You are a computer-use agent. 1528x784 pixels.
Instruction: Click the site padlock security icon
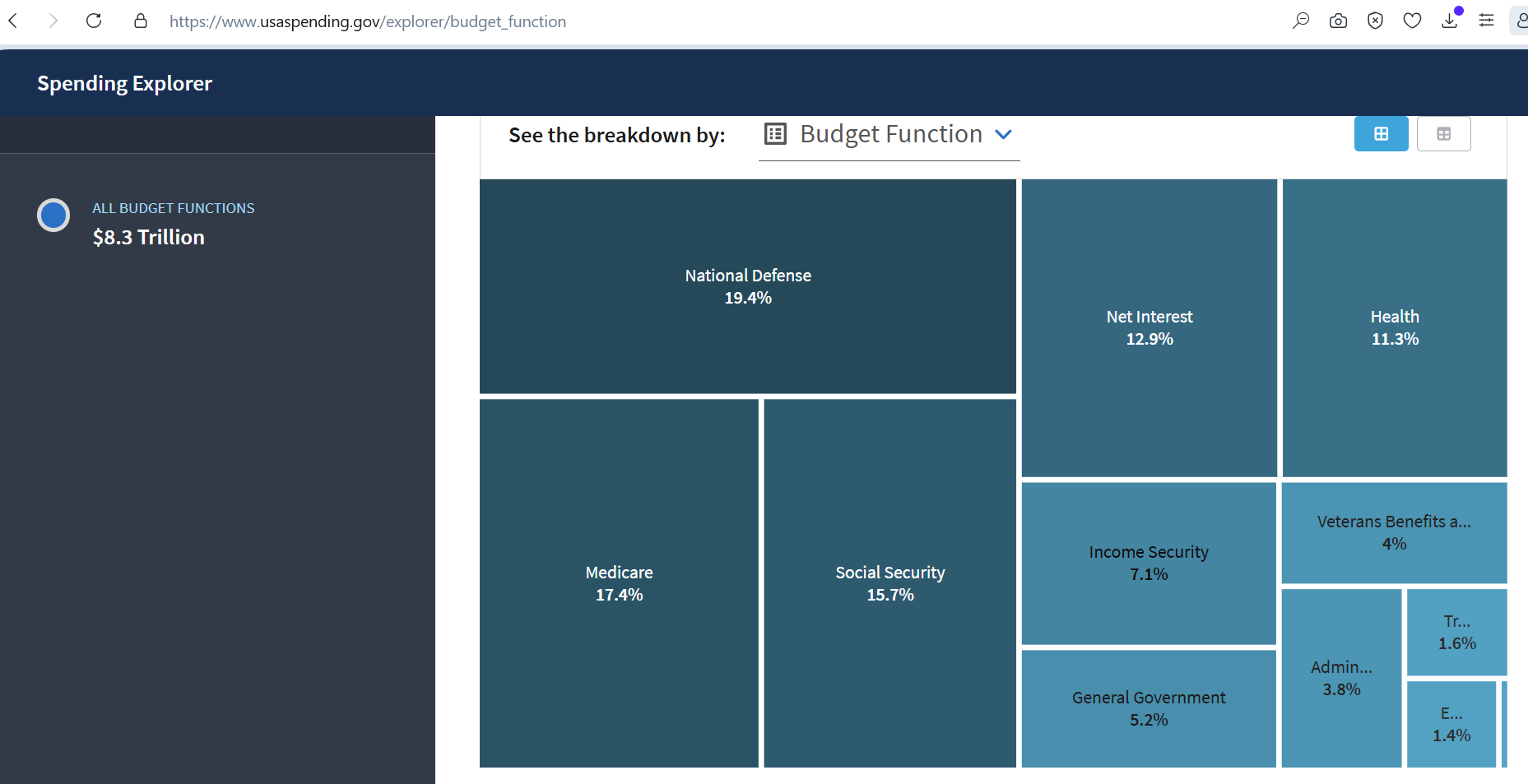pyautogui.click(x=141, y=21)
